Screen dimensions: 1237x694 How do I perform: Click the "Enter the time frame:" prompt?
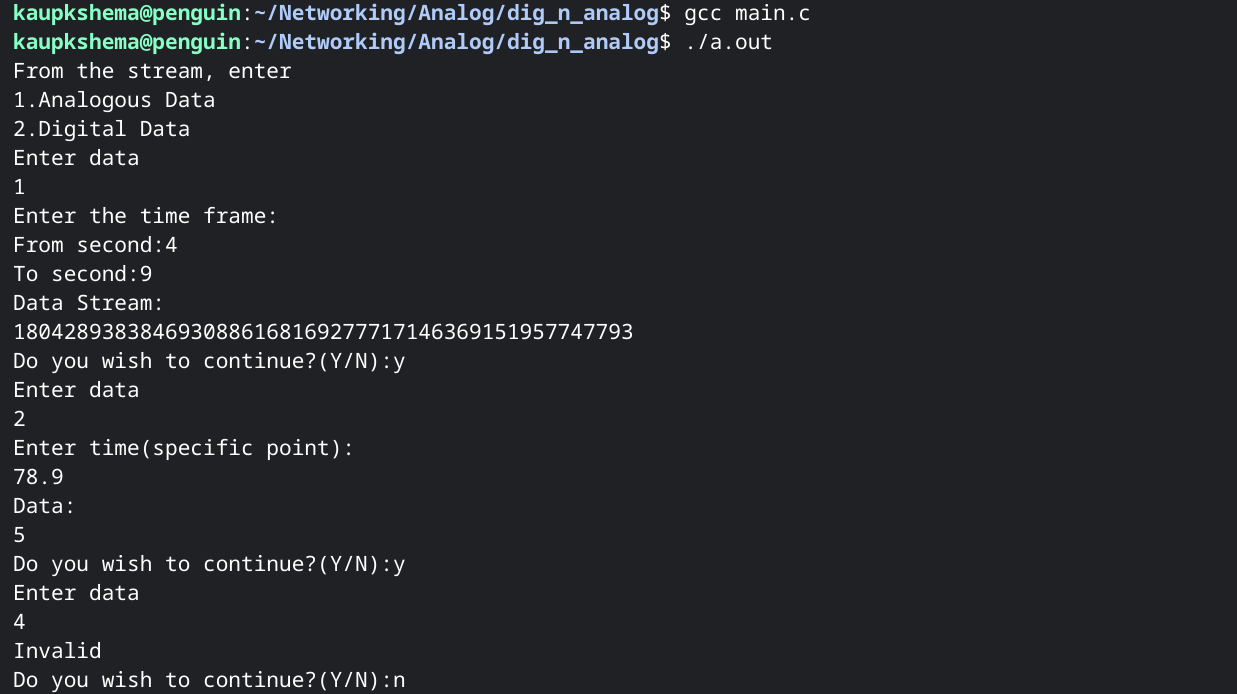pyautogui.click(x=145, y=216)
